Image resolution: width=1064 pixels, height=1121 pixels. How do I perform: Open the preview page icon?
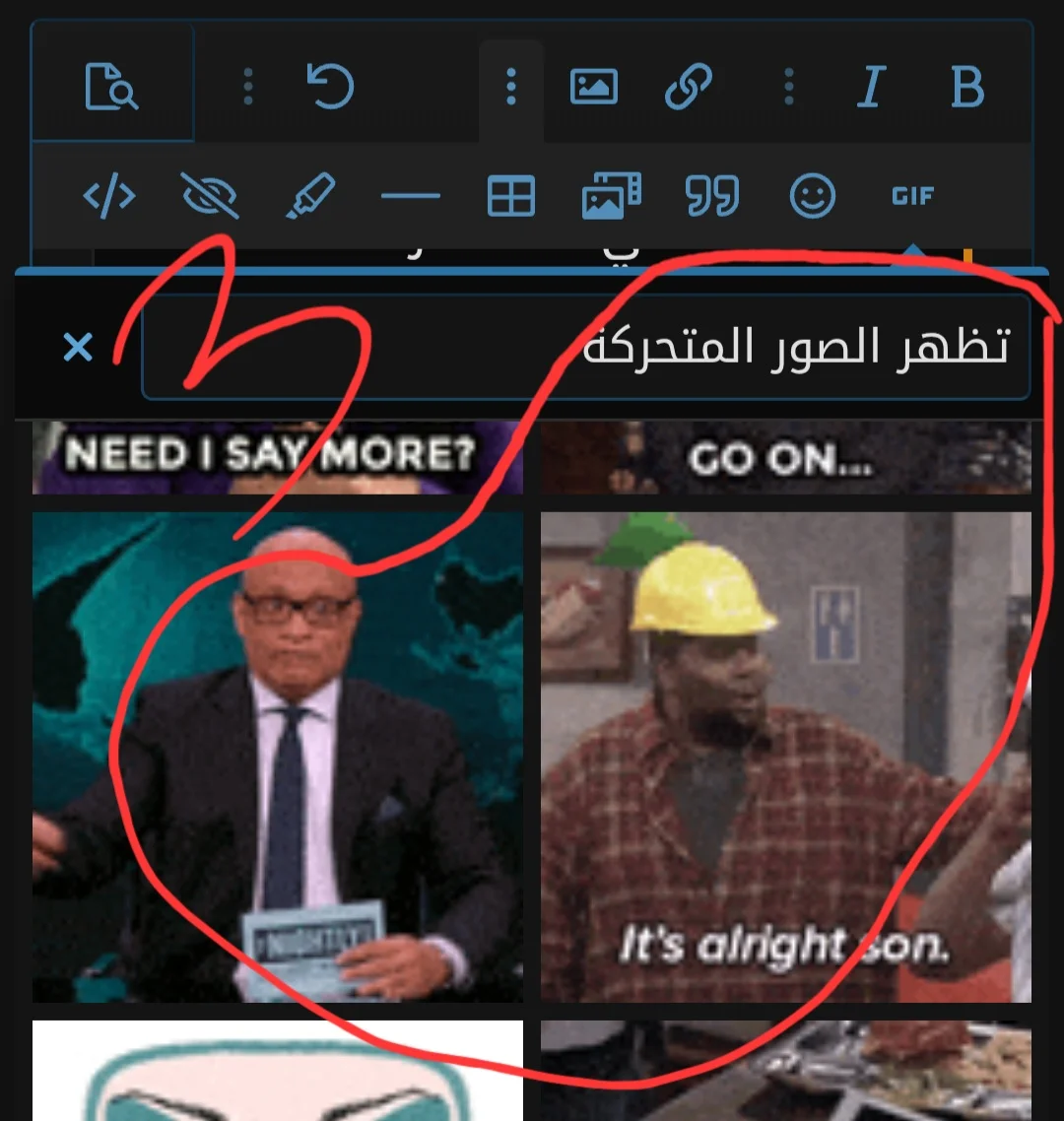coord(110,87)
